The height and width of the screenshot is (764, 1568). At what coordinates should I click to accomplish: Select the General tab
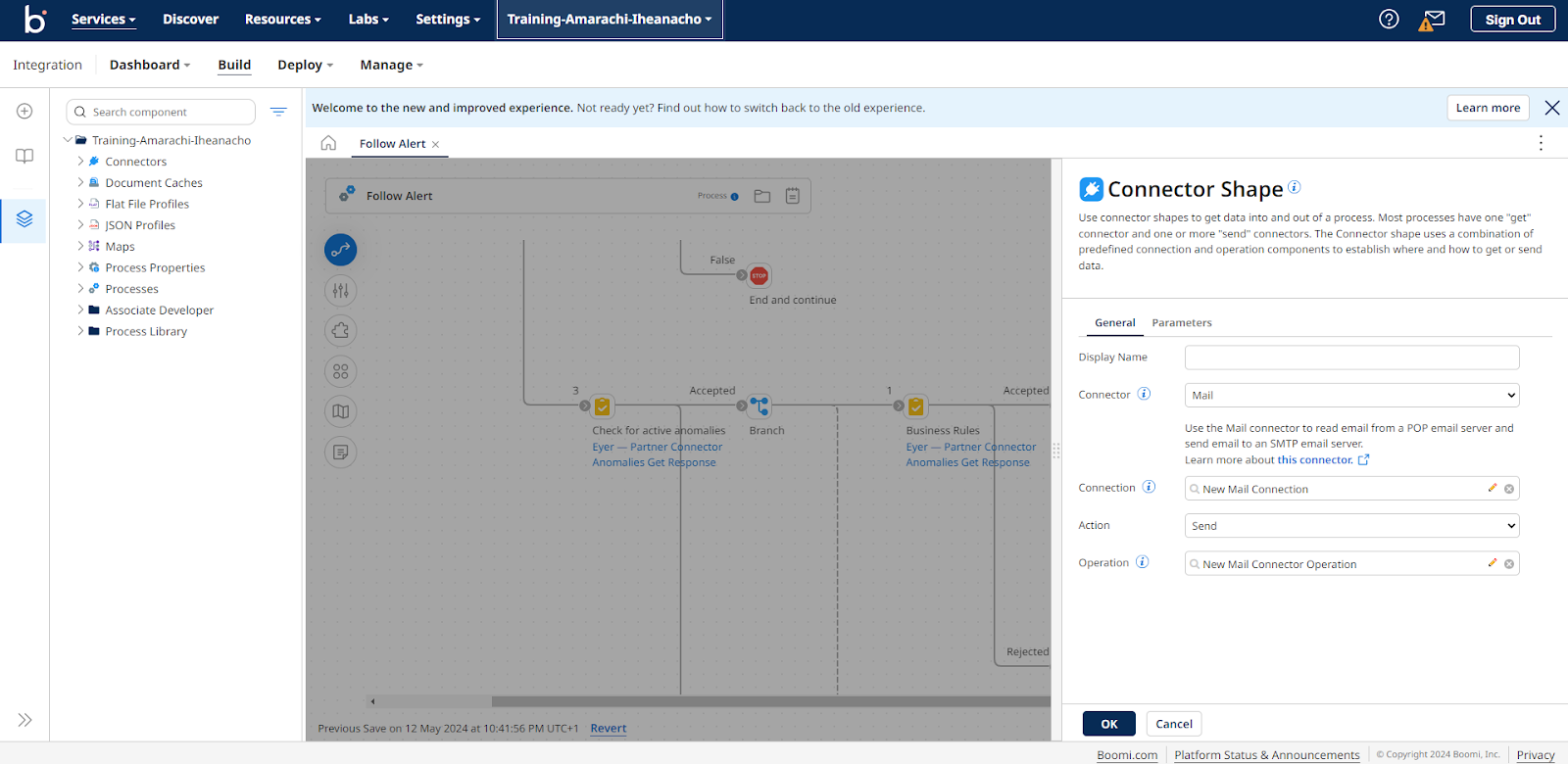1115,322
